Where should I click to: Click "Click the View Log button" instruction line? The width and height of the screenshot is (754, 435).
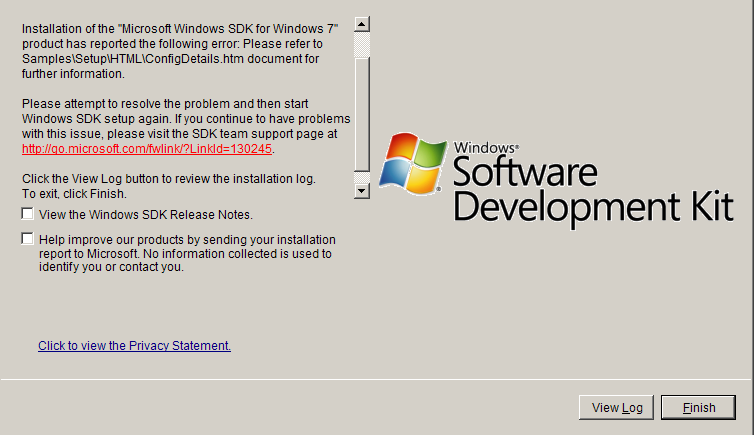tap(169, 179)
